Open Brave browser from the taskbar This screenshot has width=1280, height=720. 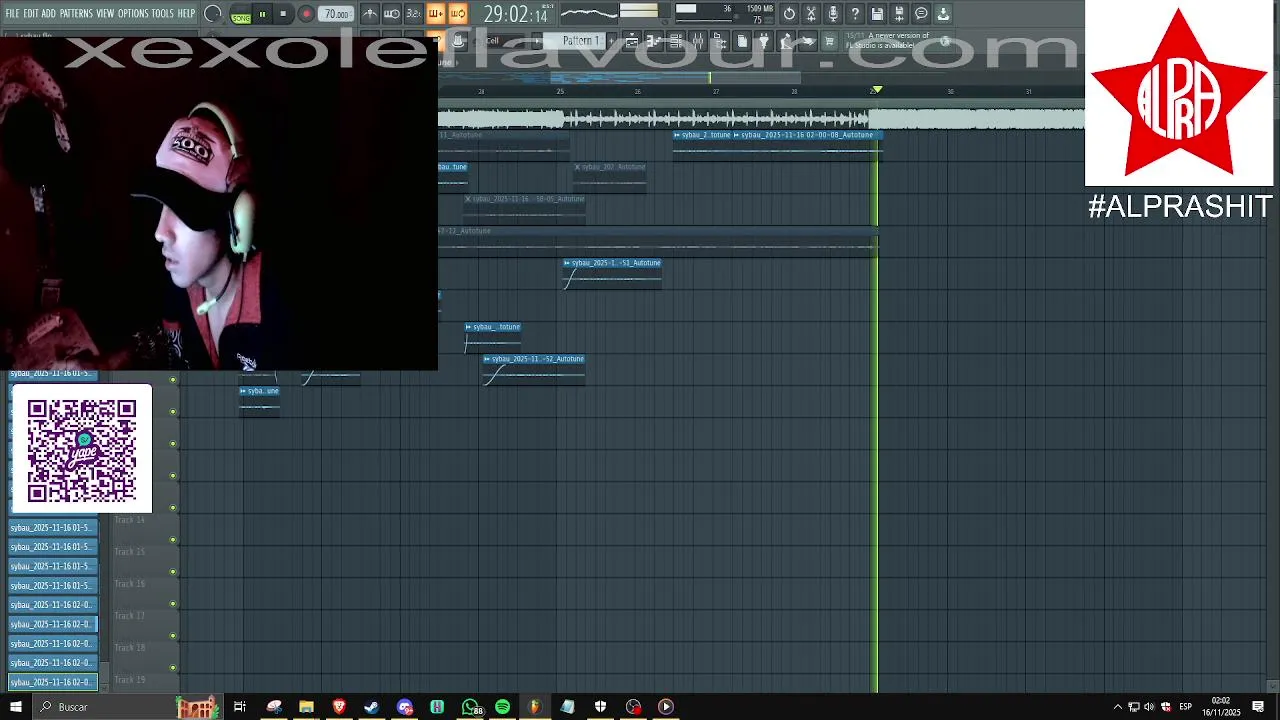point(339,707)
